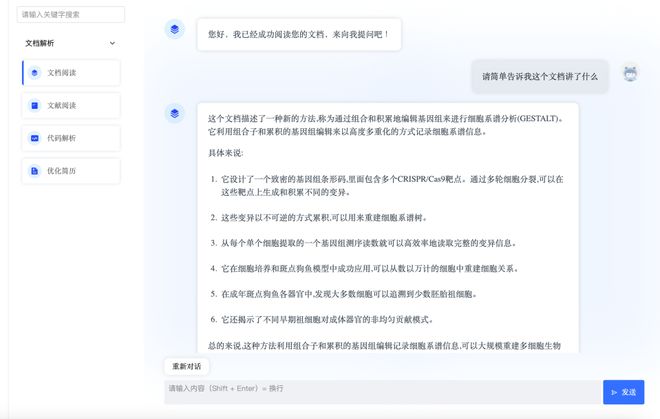Viewport: 660px width, 419px height.
Task: Click the user avatar icon
Action: 630,74
